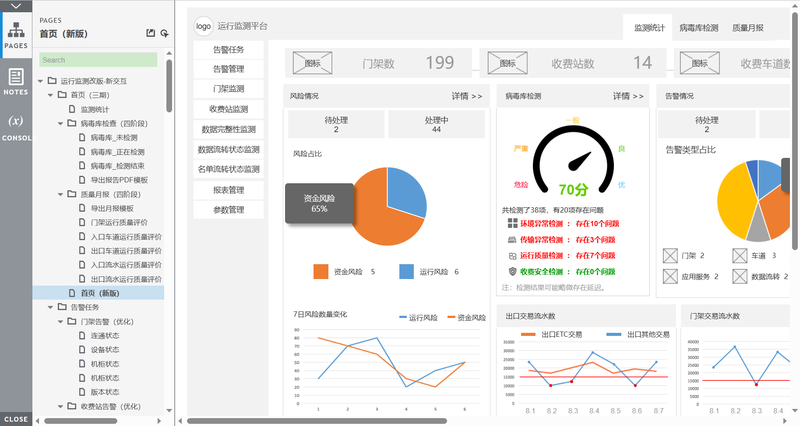Open the 设备状态 page
This screenshot has width=800, height=426.
point(105,349)
